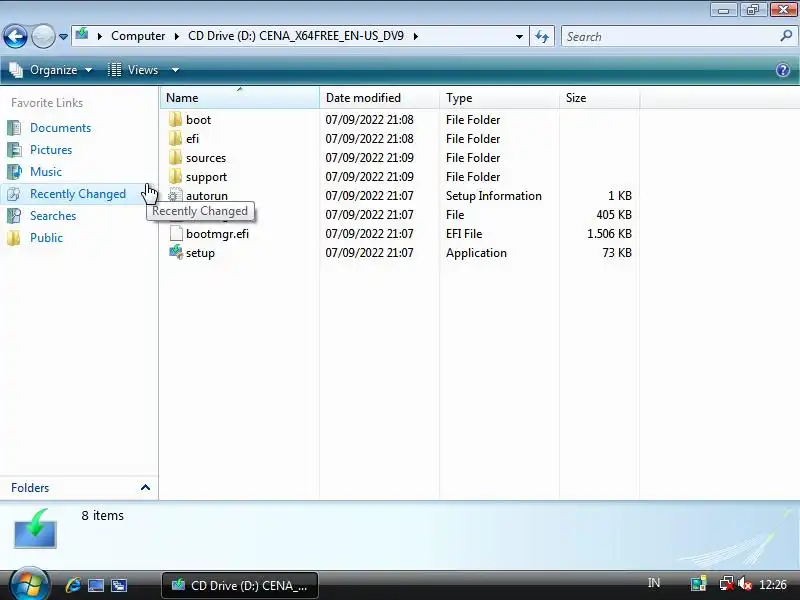Select the sources folder name
The height and width of the screenshot is (600, 800).
pyautogui.click(x=206, y=158)
